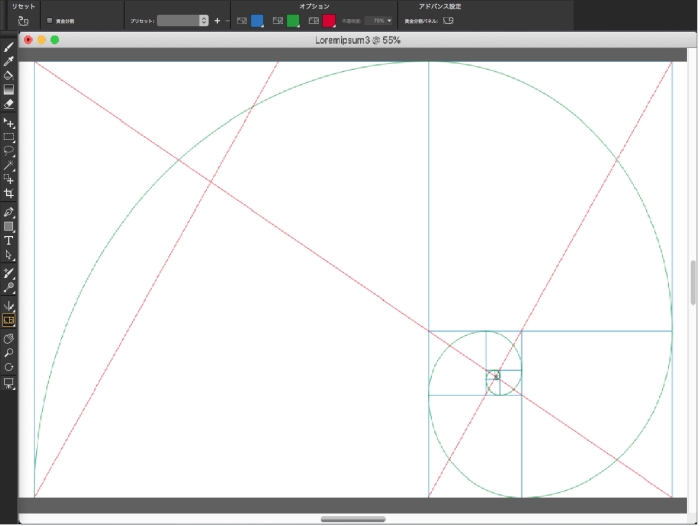
Task: Select the Text tool
Action: click(9, 240)
